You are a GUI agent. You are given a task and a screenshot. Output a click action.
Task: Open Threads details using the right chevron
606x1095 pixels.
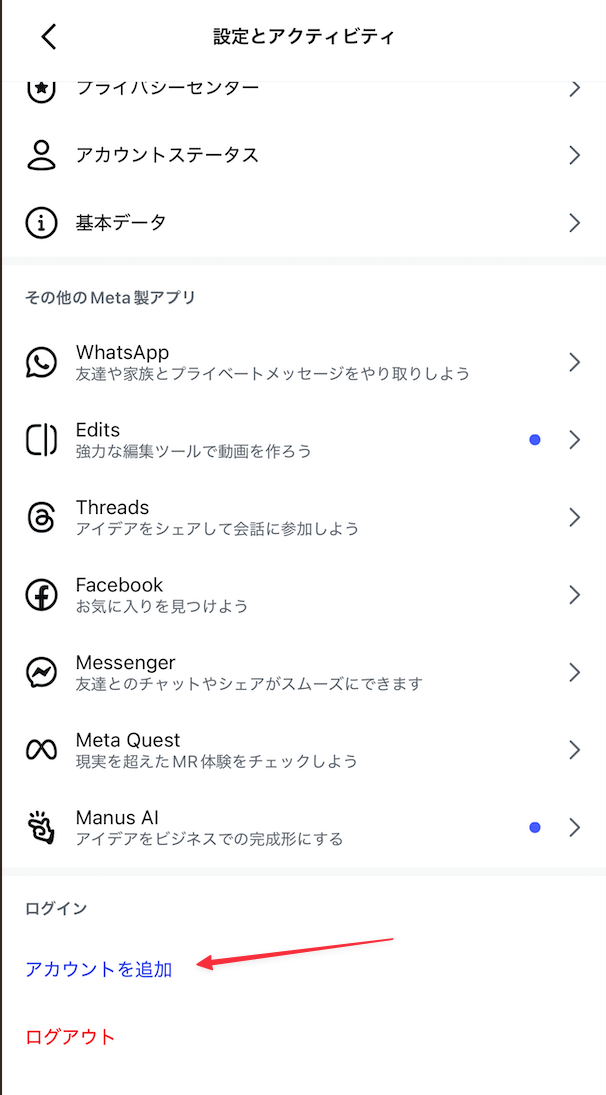575,517
